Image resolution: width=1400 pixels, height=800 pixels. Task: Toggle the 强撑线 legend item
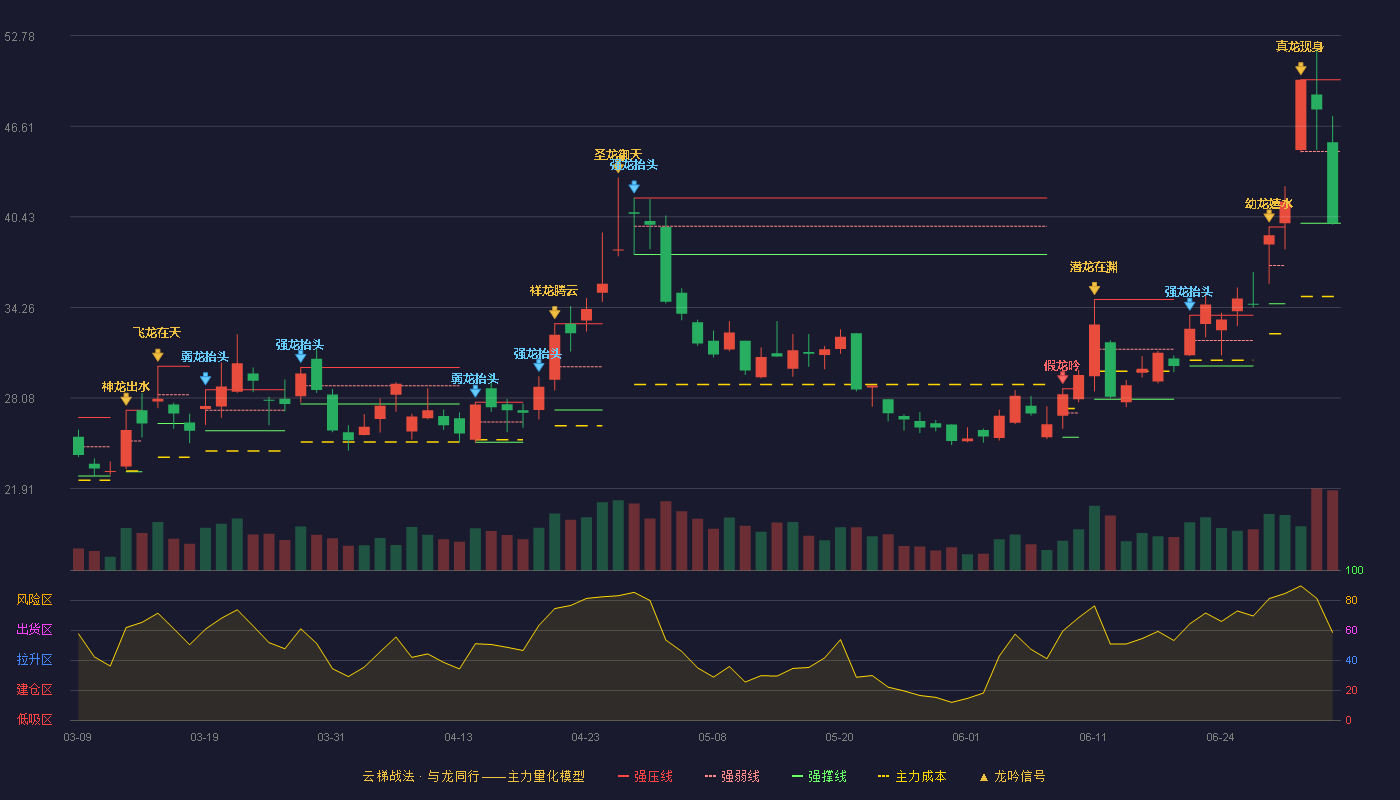coord(819,776)
